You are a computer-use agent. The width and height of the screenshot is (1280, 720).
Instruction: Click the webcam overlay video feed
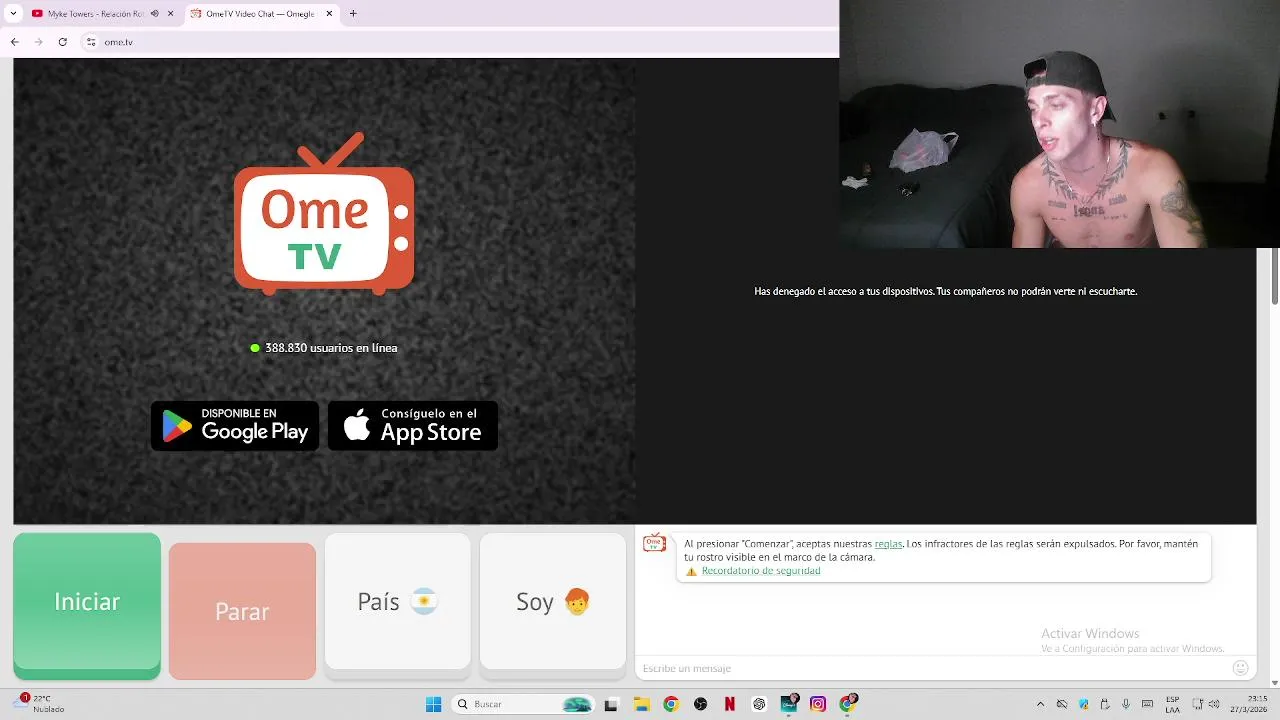coord(1059,124)
